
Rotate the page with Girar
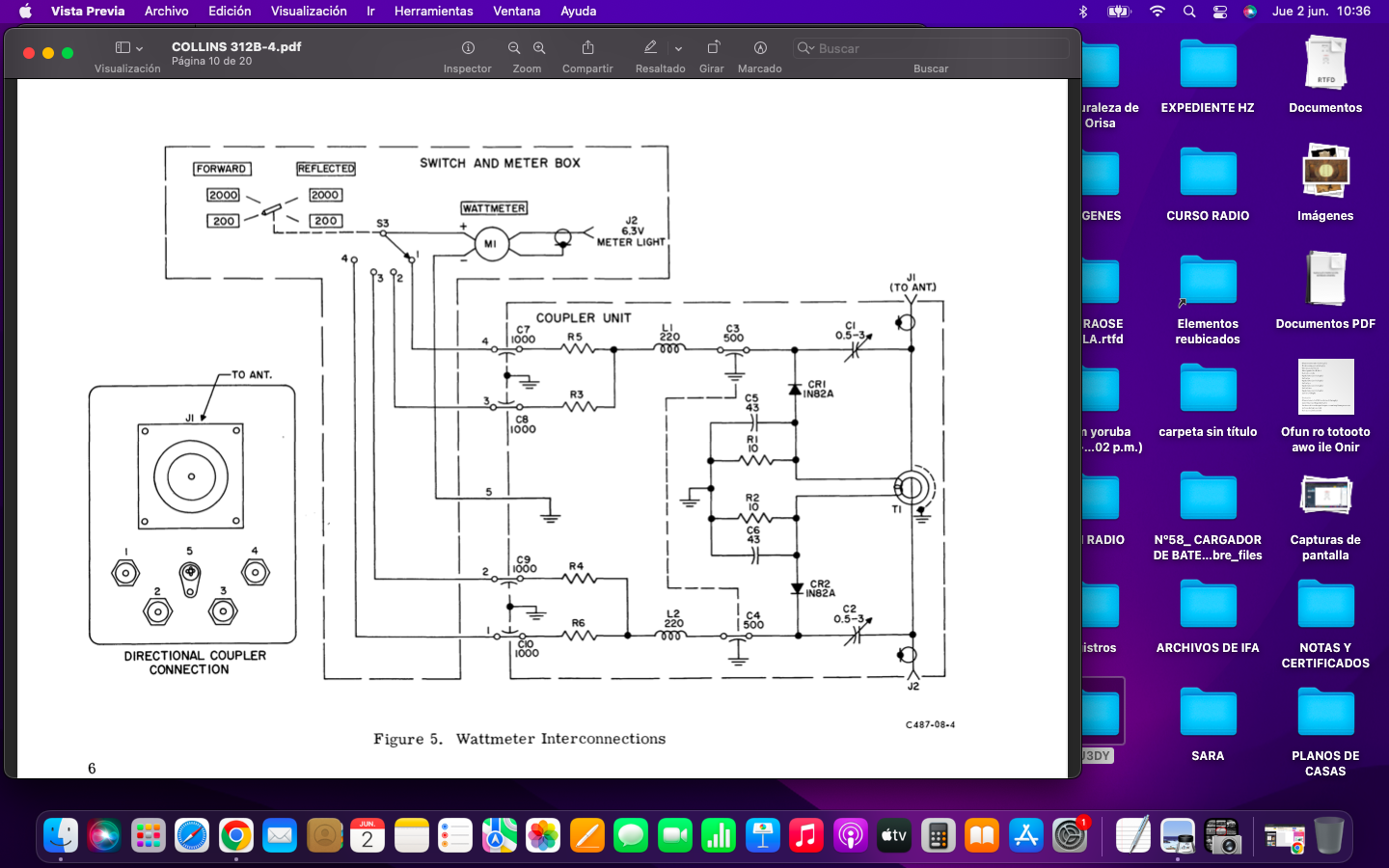(x=713, y=47)
